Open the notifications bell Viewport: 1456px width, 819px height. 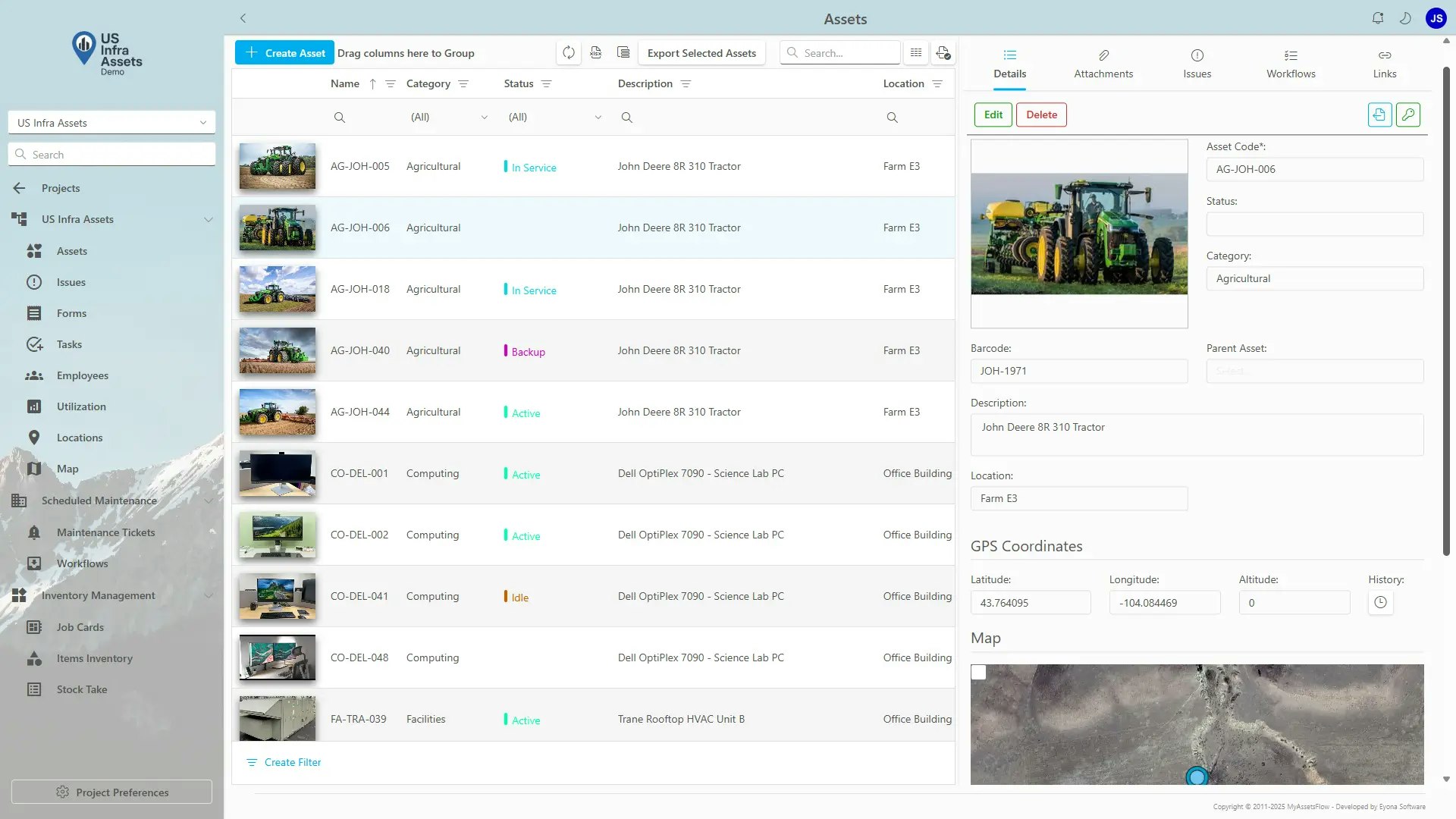click(x=1378, y=18)
